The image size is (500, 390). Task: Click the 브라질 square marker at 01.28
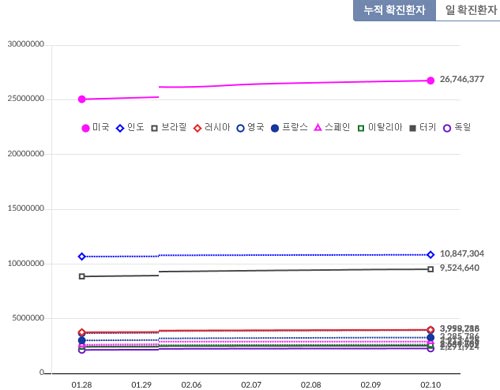click(x=82, y=276)
